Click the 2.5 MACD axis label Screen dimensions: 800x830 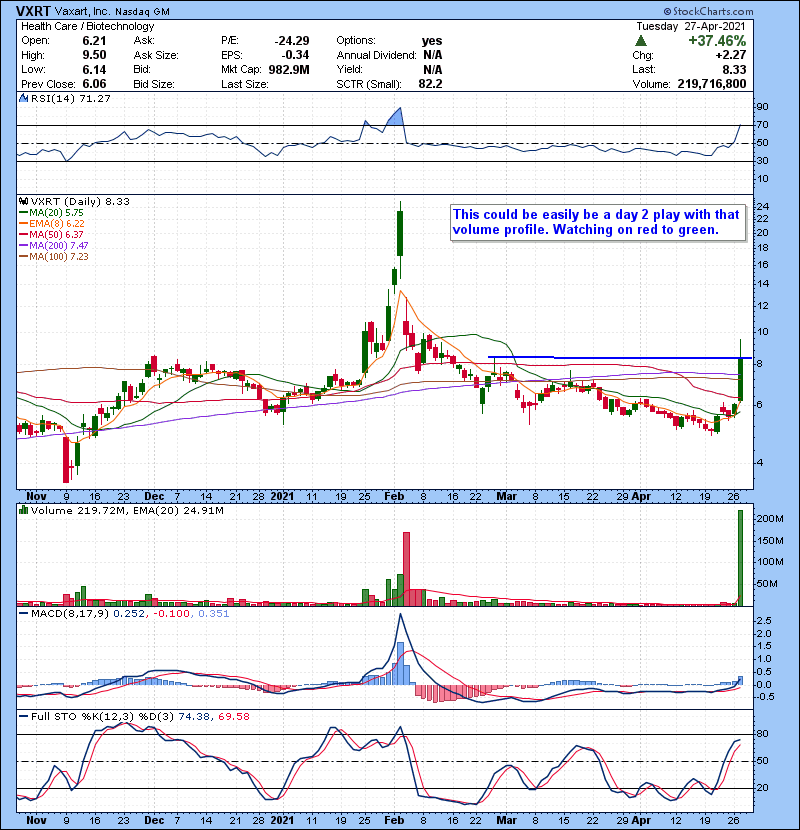point(763,620)
